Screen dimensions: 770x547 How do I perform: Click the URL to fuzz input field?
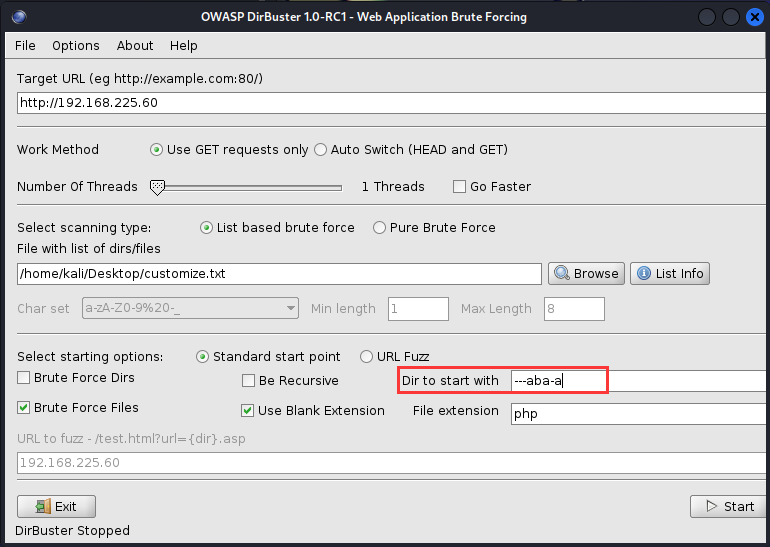click(x=392, y=463)
